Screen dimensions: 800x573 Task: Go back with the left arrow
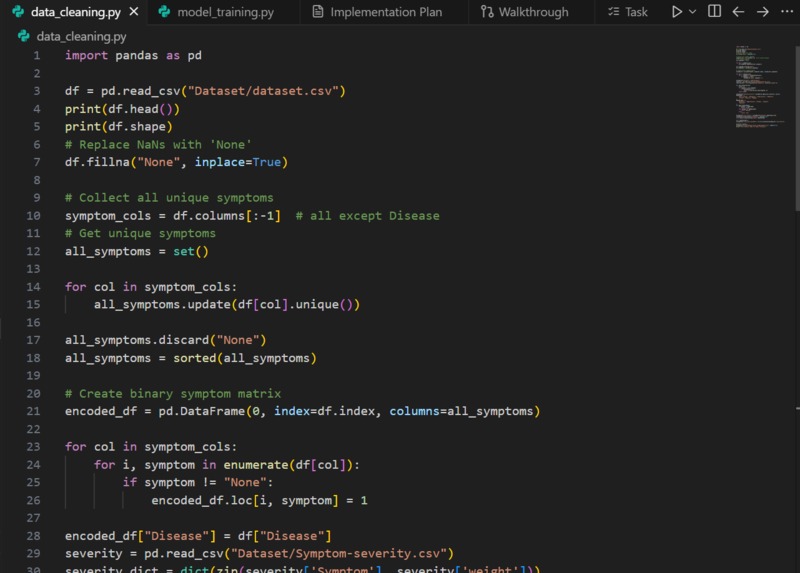pyautogui.click(x=738, y=11)
